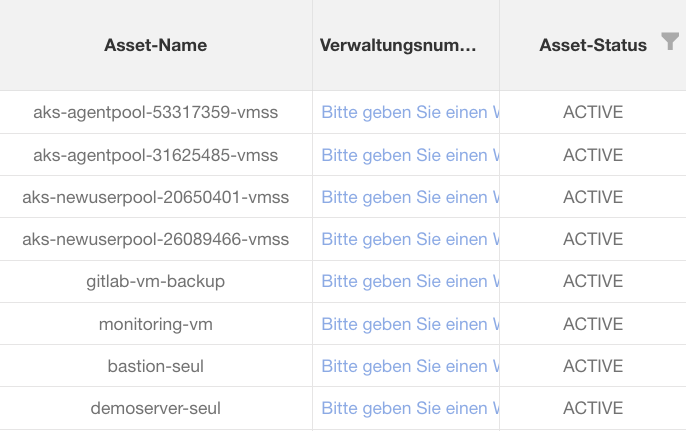
Task: Click ACTIVE status of aks-agentpool-31625485-vmss
Action: [592, 155]
